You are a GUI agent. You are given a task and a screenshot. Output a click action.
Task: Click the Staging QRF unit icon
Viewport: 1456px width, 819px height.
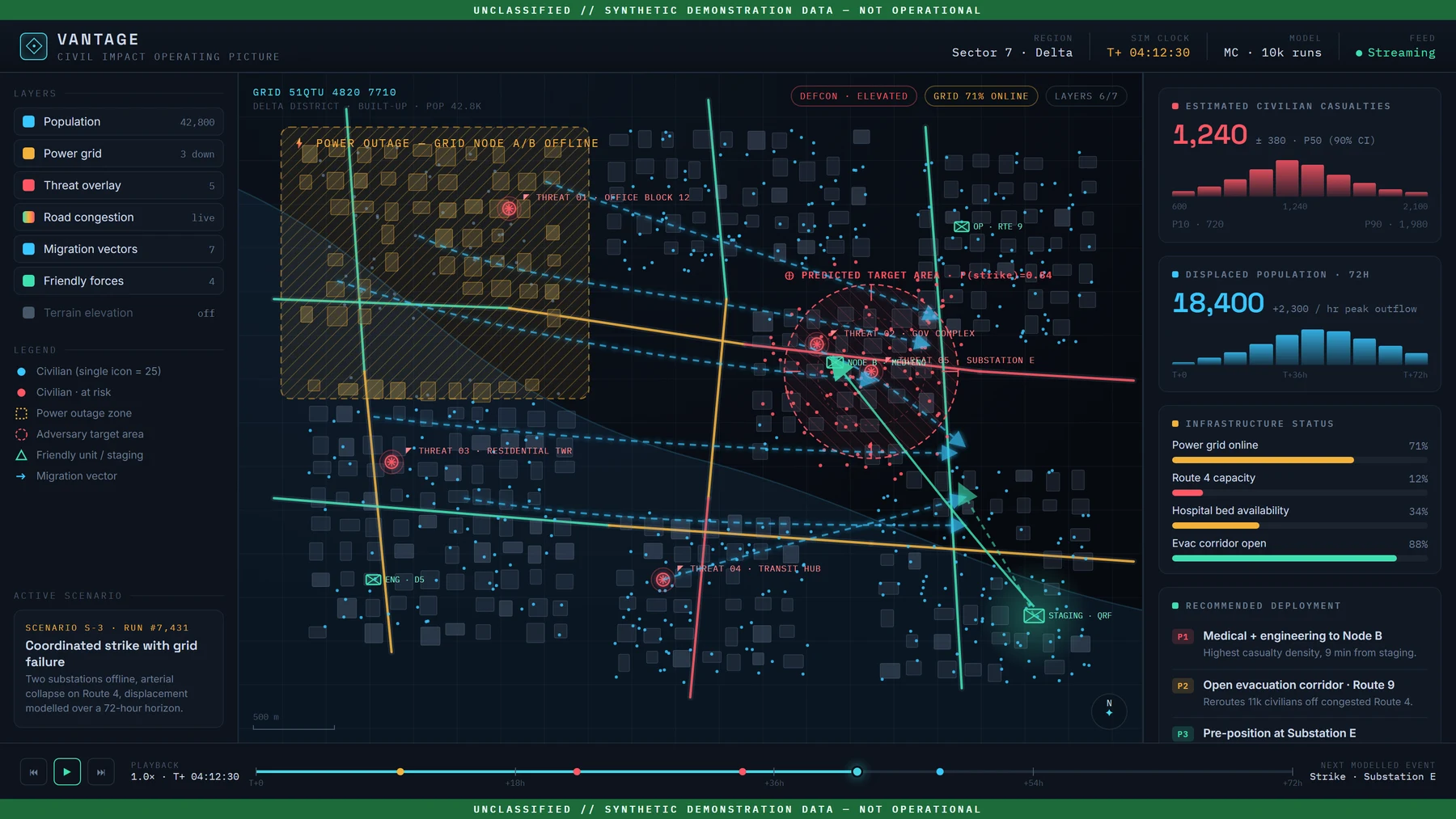(x=1034, y=615)
